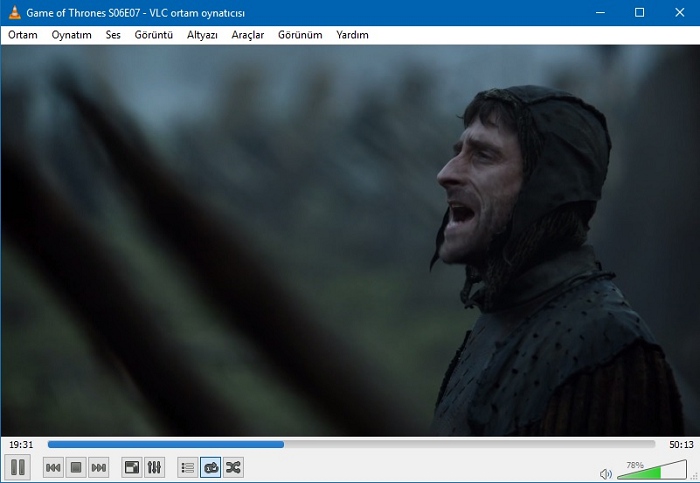
Task: Open the Ses menu
Action: point(113,35)
